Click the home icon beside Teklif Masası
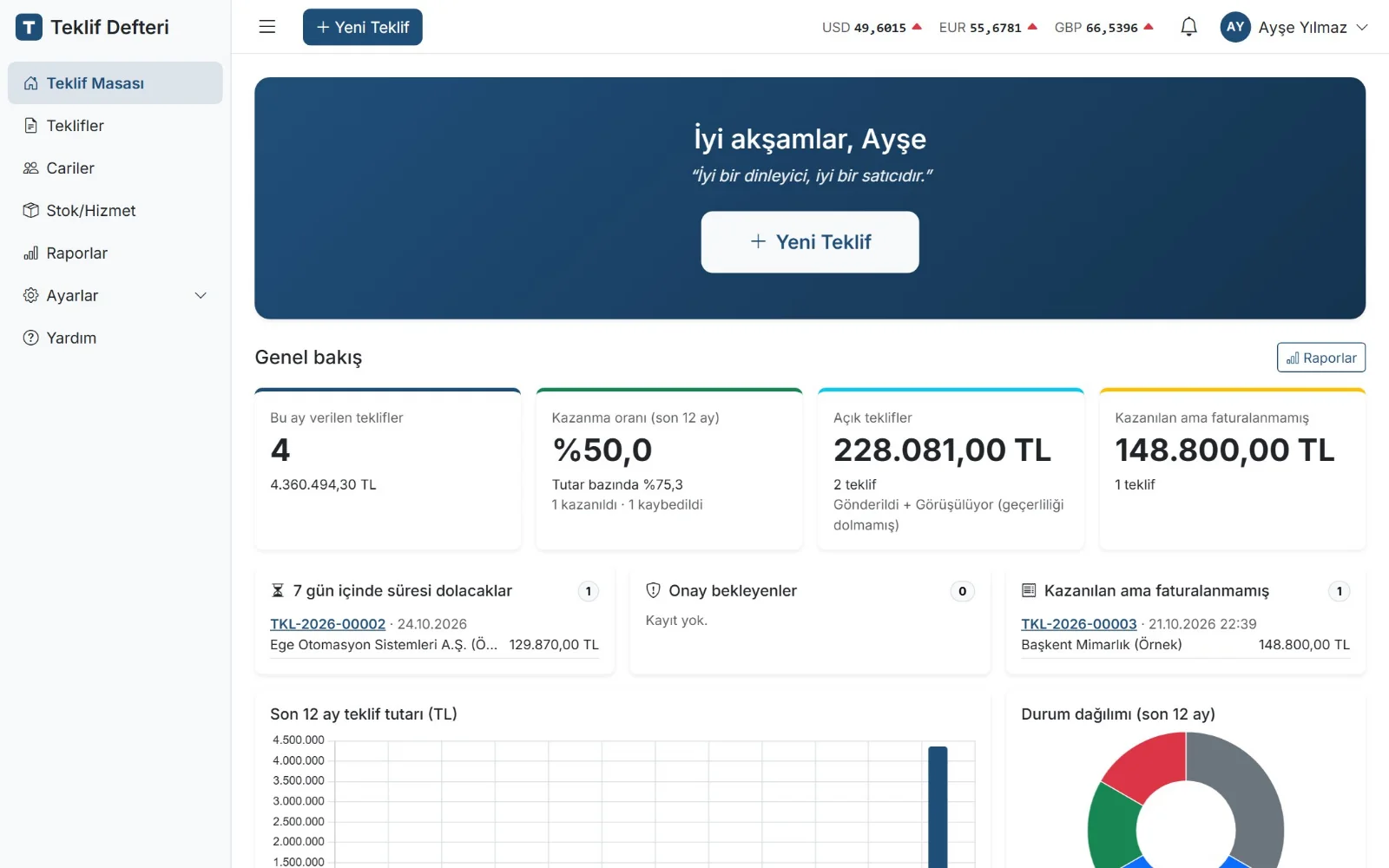Viewport: 1389px width, 868px height. point(31,83)
